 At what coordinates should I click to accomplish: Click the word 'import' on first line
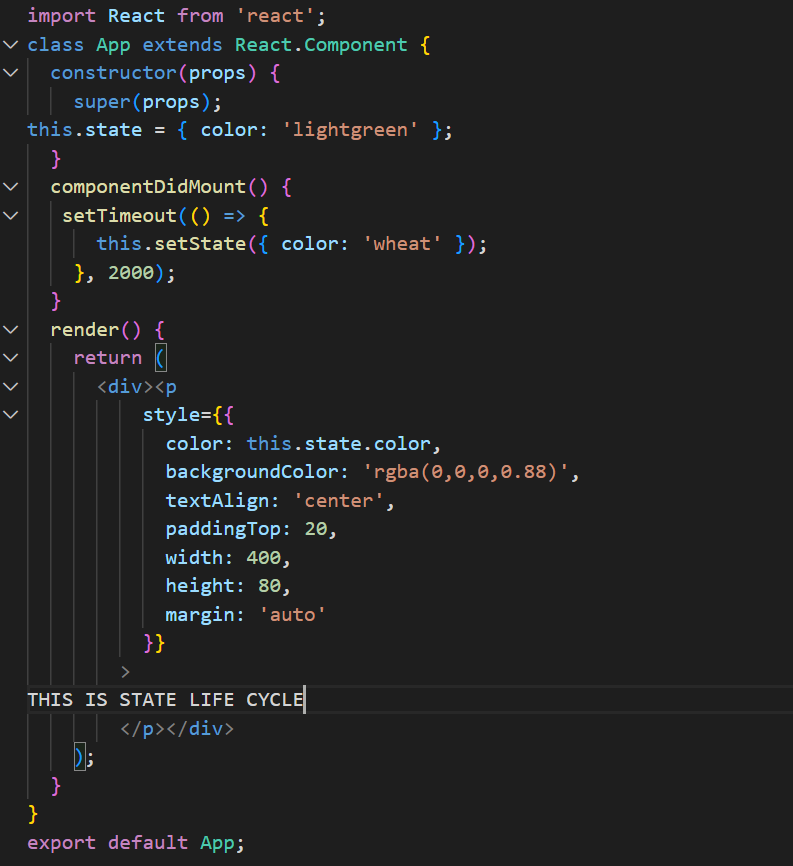tap(61, 16)
